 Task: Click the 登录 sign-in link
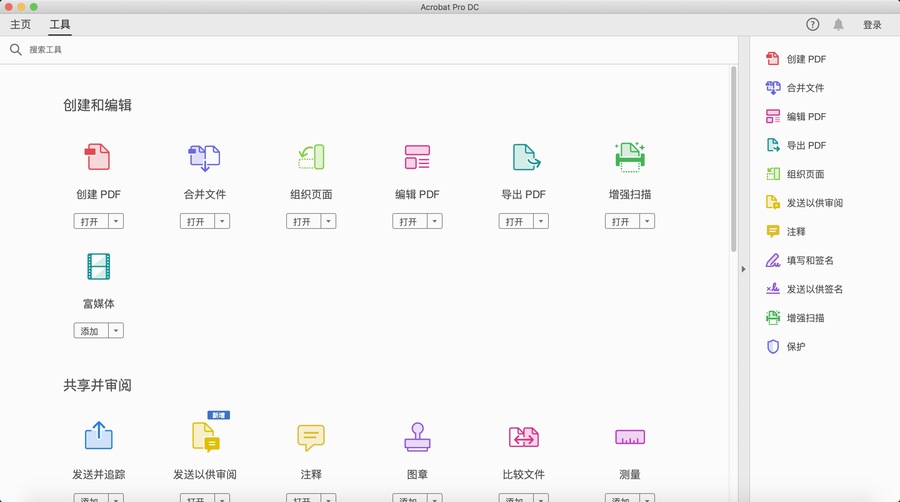coord(872,25)
